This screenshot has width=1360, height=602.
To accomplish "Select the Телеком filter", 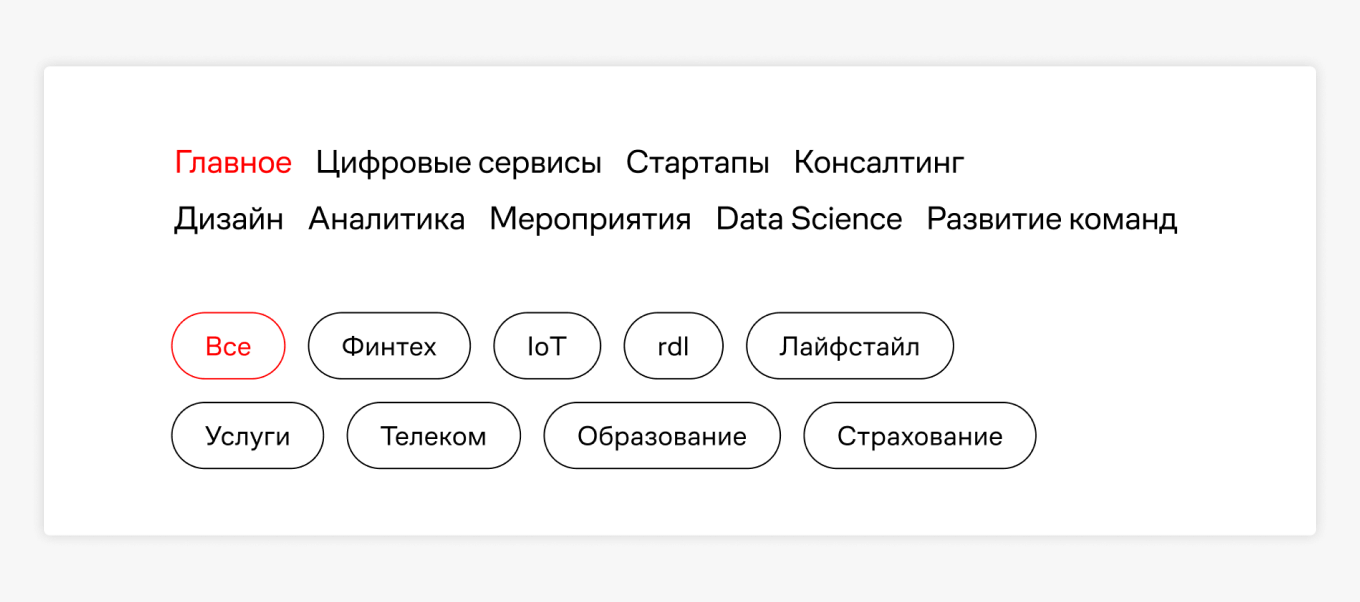I will coord(433,435).
